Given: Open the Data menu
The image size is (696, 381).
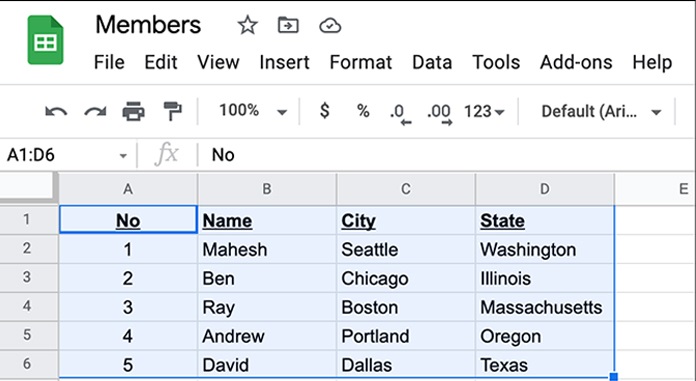Looking at the screenshot, I should pos(432,62).
